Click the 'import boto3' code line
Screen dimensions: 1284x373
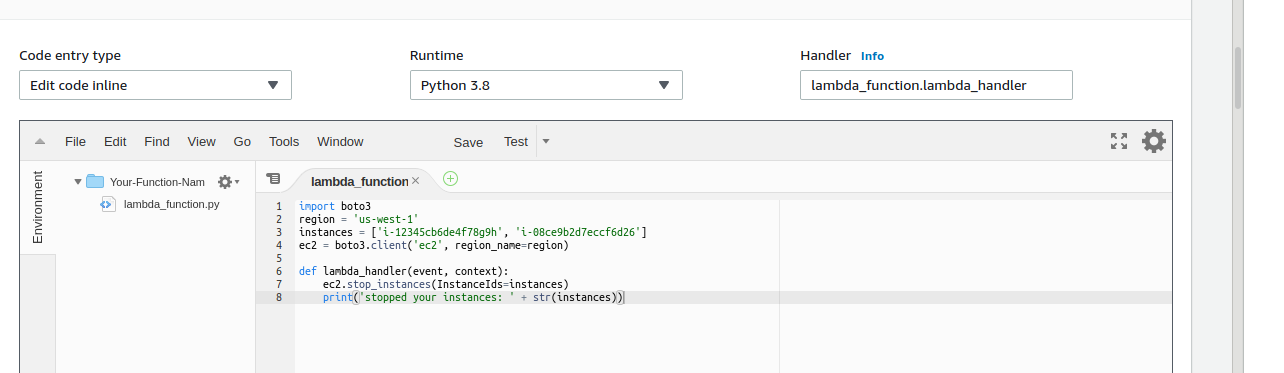(335, 206)
